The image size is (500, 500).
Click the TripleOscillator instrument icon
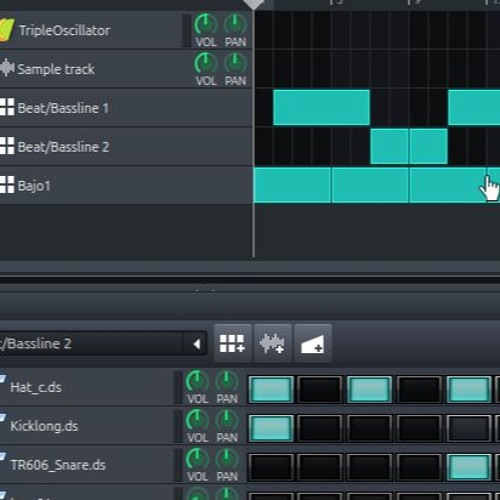point(7,30)
